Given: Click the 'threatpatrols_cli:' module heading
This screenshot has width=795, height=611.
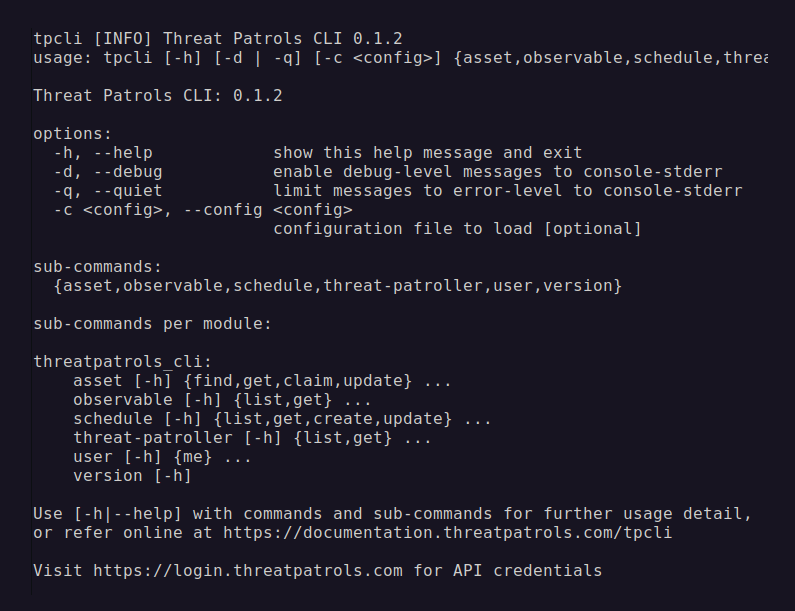Looking at the screenshot, I should click(123, 362).
